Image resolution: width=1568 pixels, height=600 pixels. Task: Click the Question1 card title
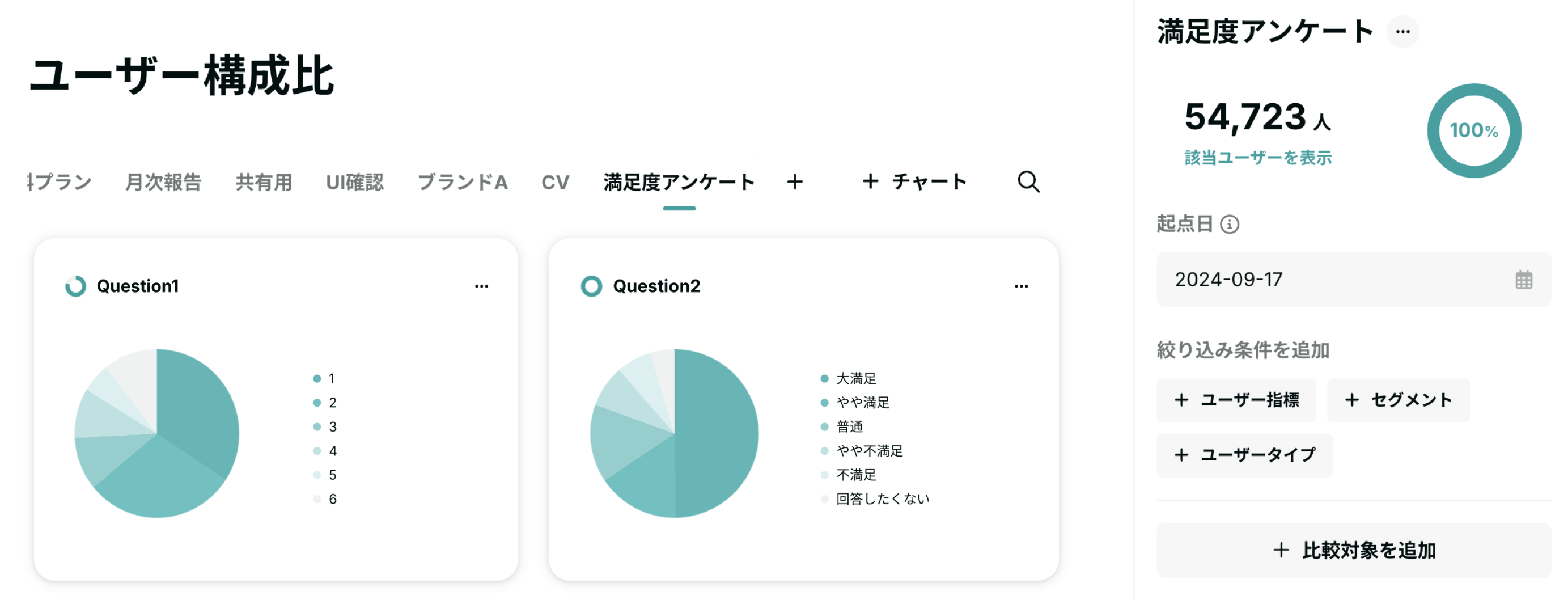pyautogui.click(x=138, y=286)
